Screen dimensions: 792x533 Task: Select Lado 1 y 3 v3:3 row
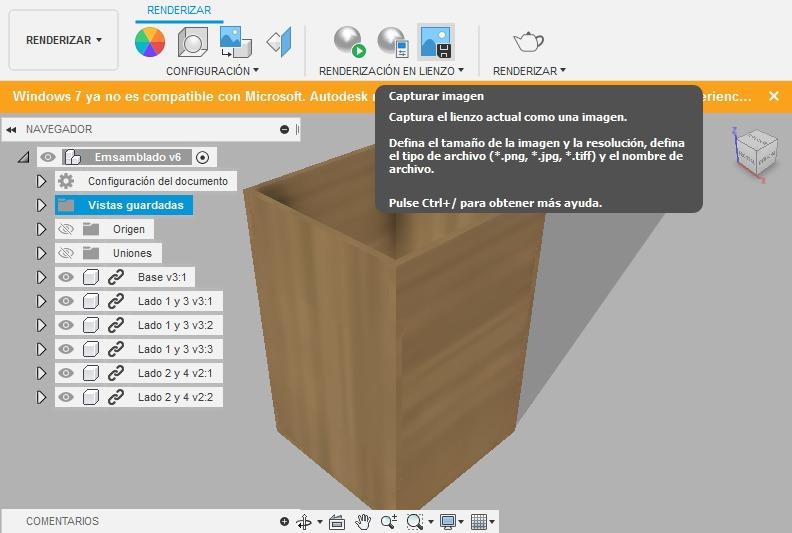click(139, 349)
